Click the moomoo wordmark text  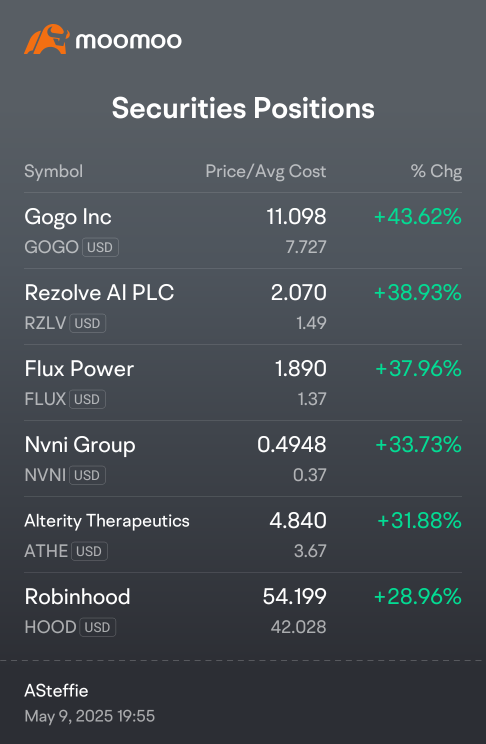(129, 41)
